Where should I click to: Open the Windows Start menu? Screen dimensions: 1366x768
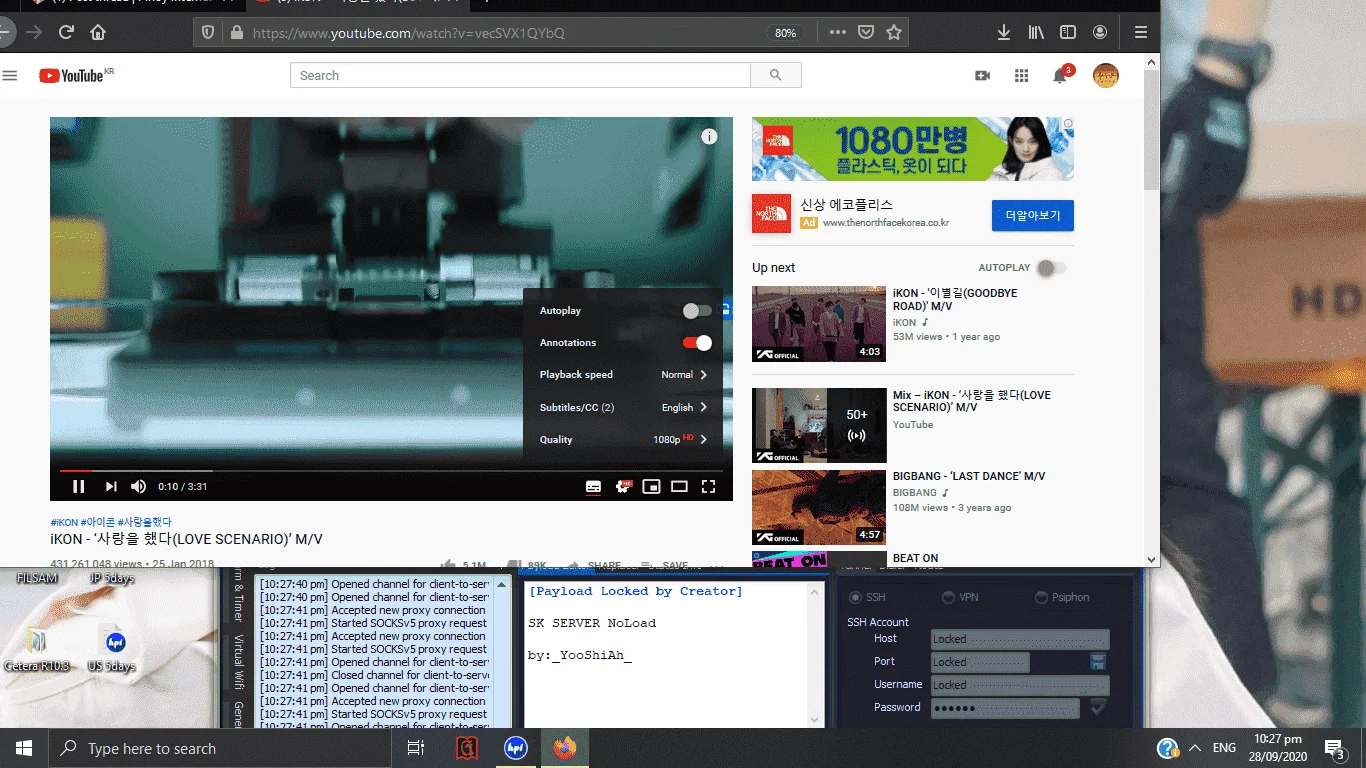coord(23,748)
